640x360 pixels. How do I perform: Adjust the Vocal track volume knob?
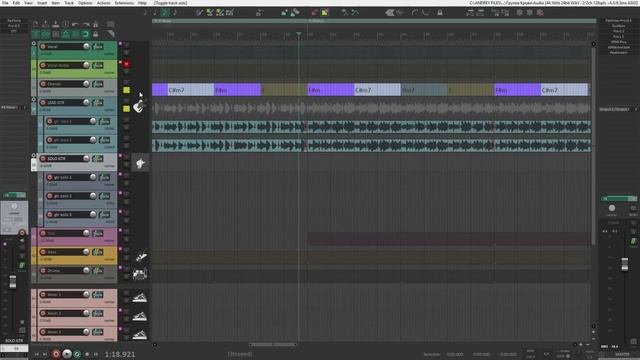(86, 46)
